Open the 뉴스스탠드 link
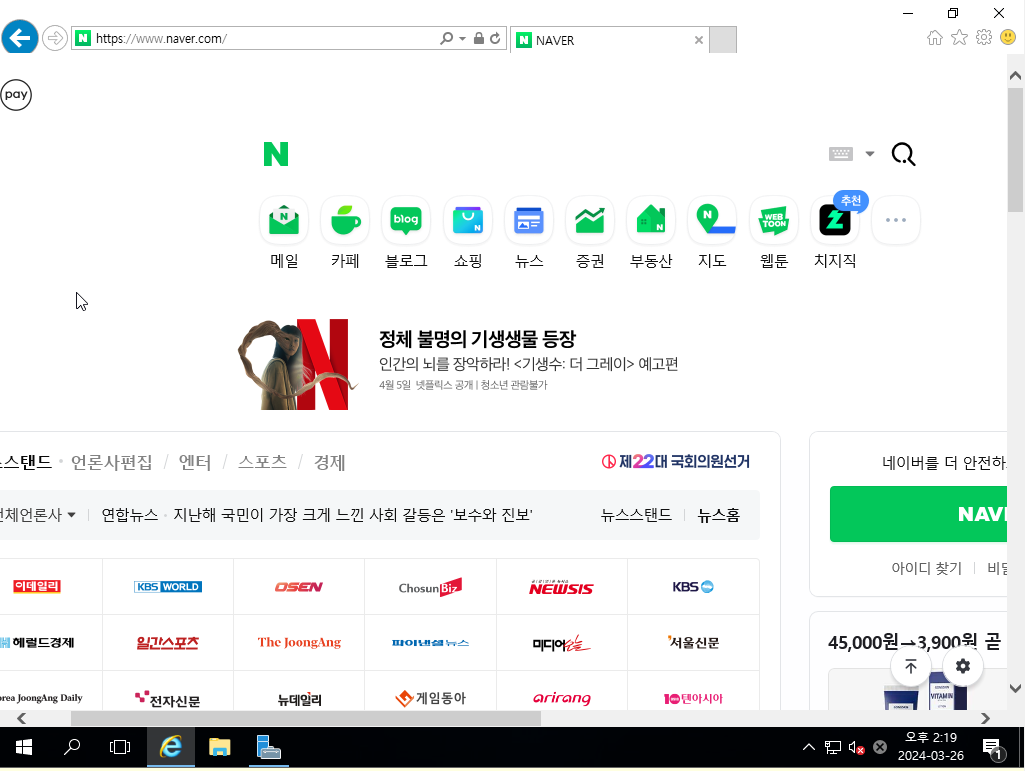1025x771 pixels. (x=636, y=515)
